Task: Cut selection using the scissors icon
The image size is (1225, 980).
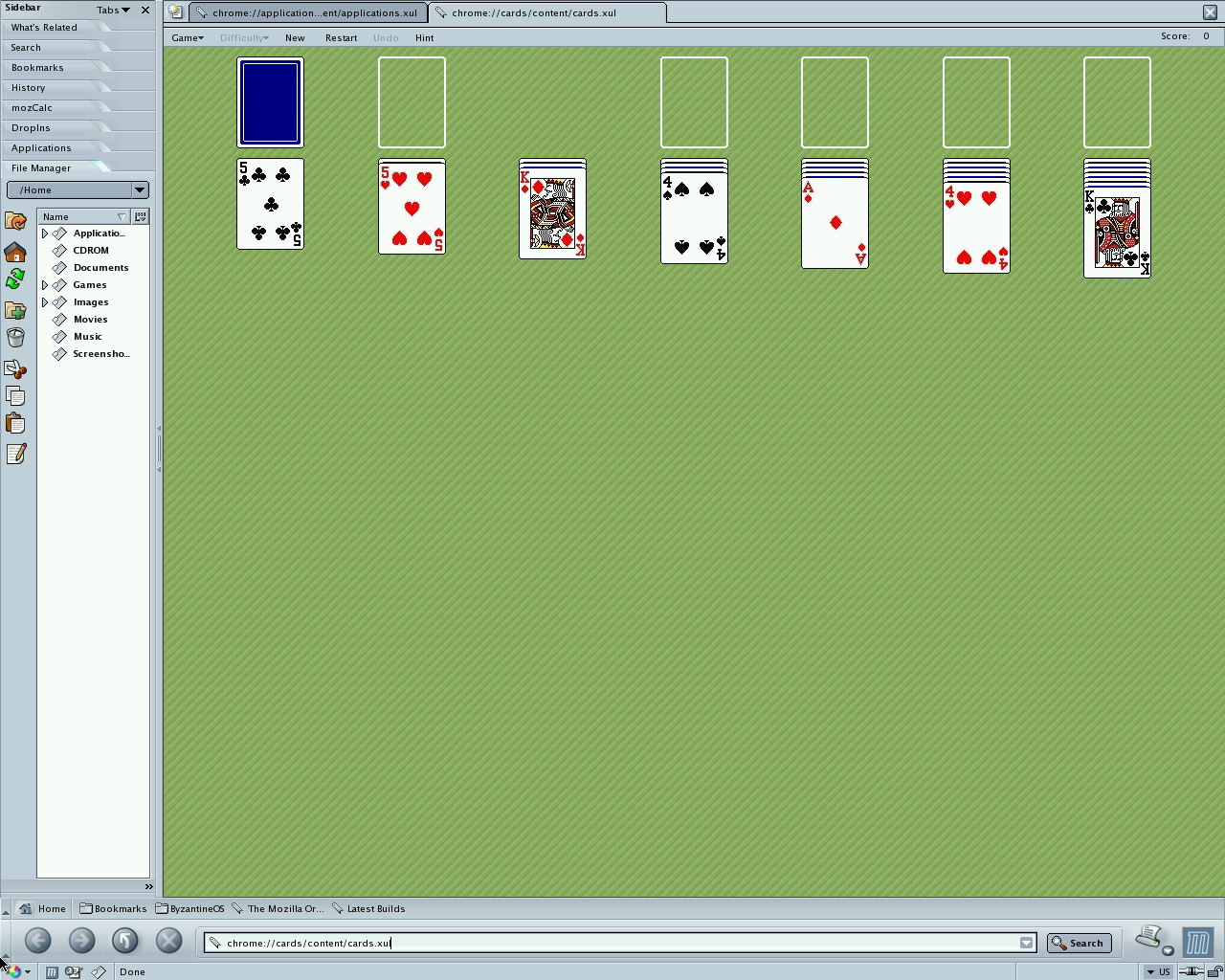Action: click(x=15, y=369)
